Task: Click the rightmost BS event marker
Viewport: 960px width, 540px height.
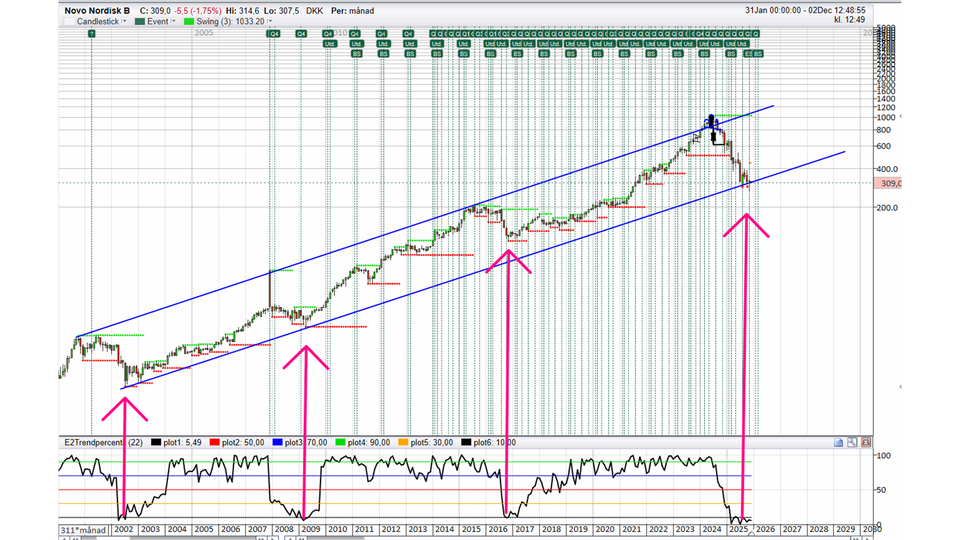Action: (x=758, y=53)
